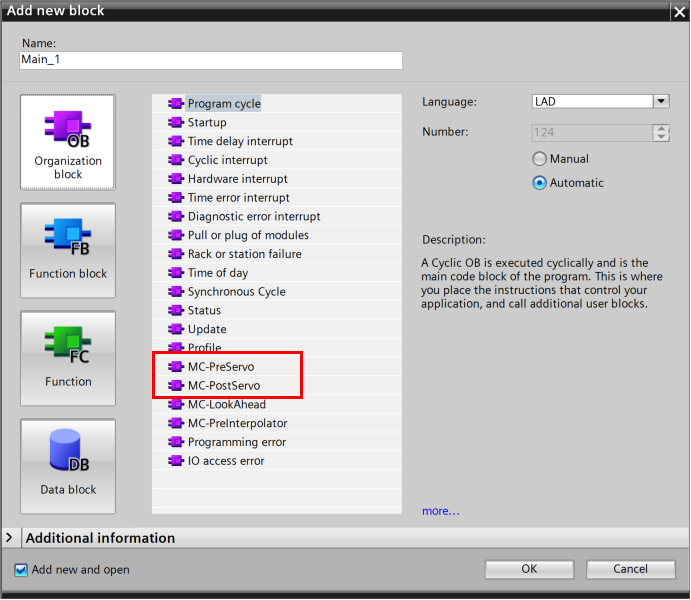
Task: Select the Organization block type
Action: (x=68, y=142)
